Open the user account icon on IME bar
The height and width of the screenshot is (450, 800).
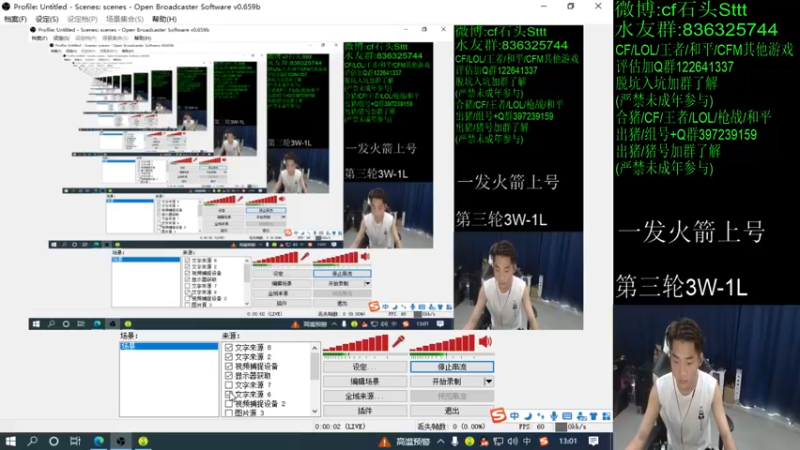point(581,416)
